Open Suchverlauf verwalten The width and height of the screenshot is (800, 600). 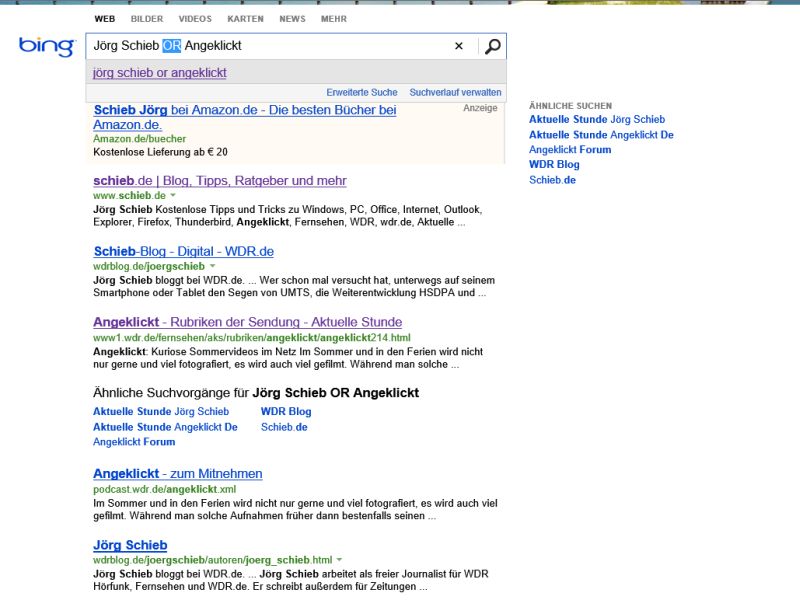[455, 92]
